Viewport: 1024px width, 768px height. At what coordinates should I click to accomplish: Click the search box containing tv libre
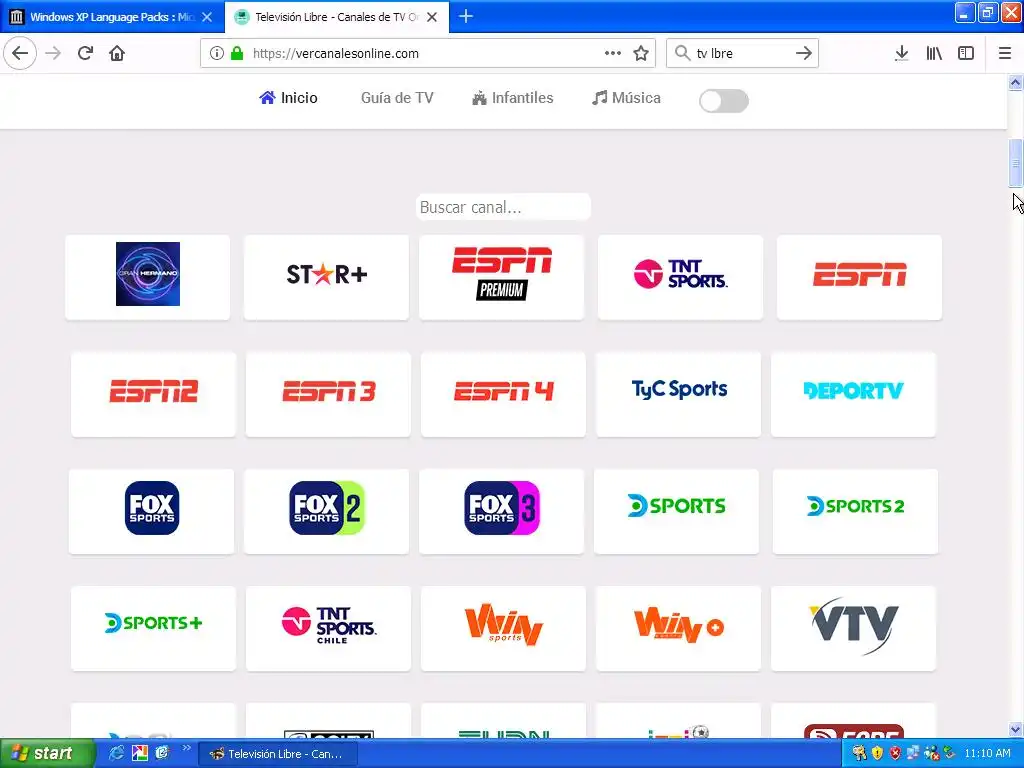pyautogui.click(x=742, y=53)
